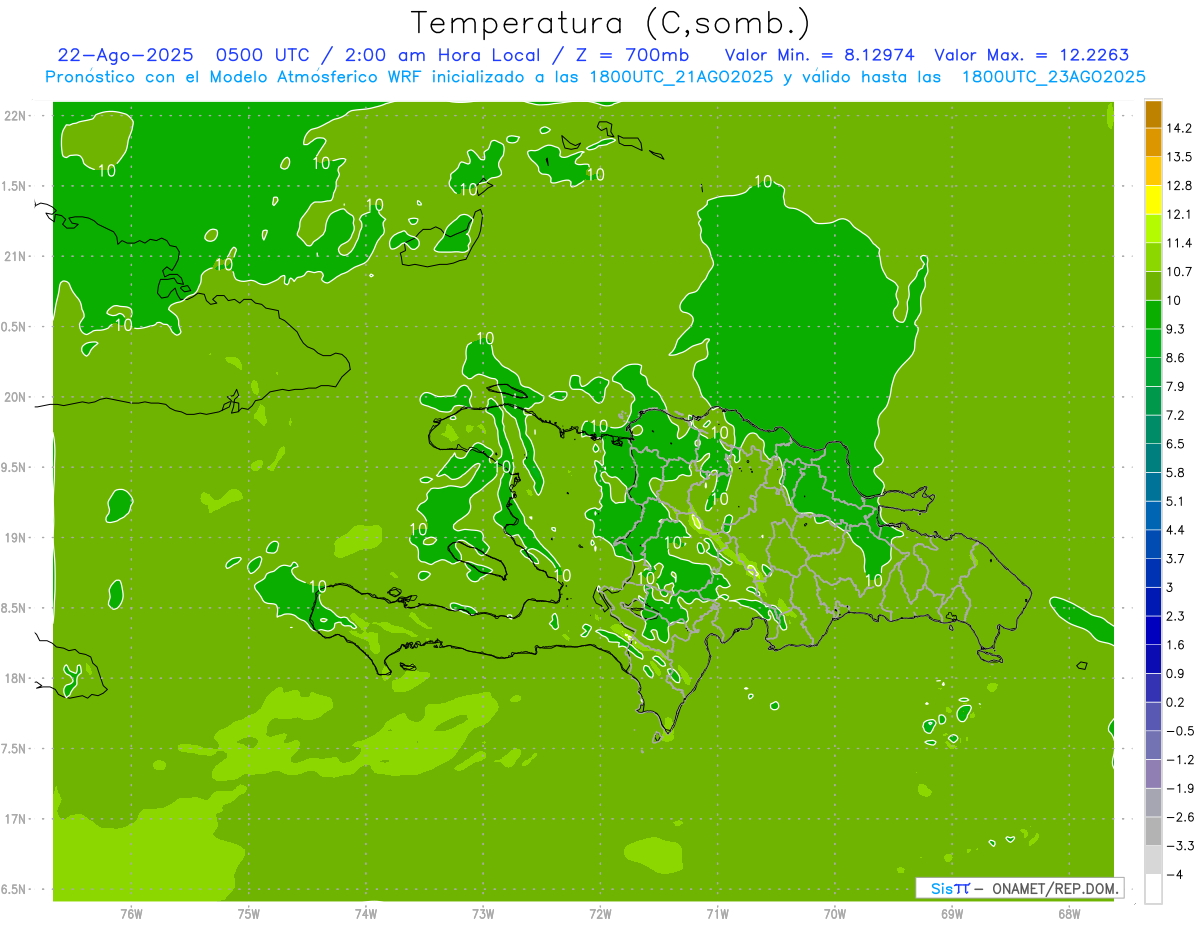
Task: Click the yellow swatch between 12.8 and 12.1
Action: click(1153, 200)
